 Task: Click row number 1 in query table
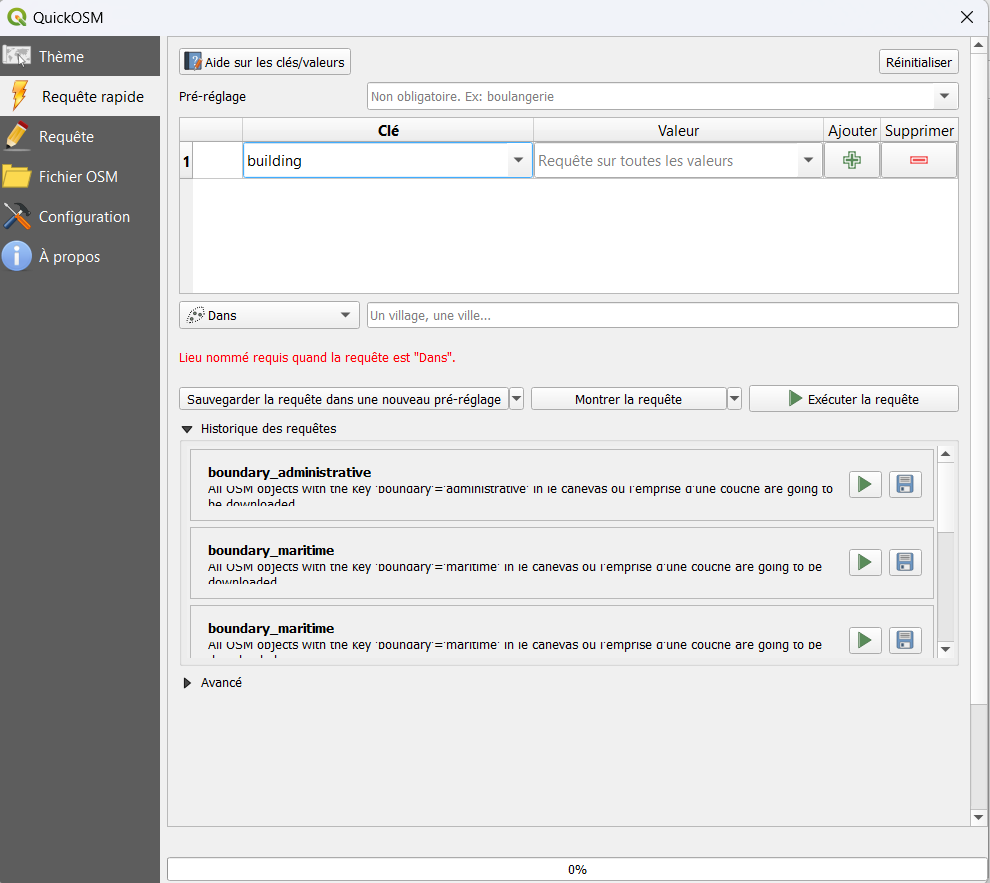186,161
